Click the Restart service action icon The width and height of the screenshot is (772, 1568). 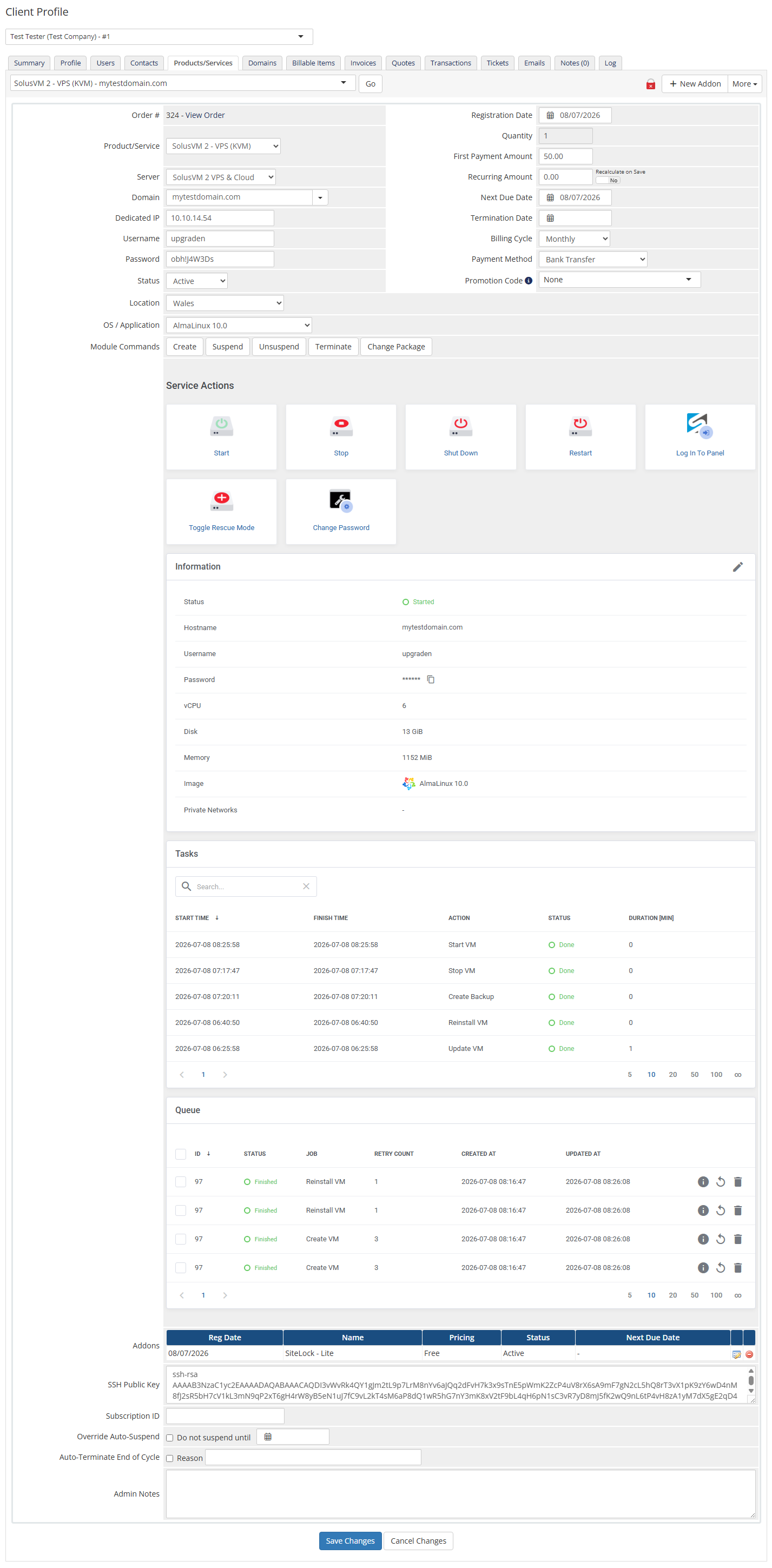click(x=580, y=426)
